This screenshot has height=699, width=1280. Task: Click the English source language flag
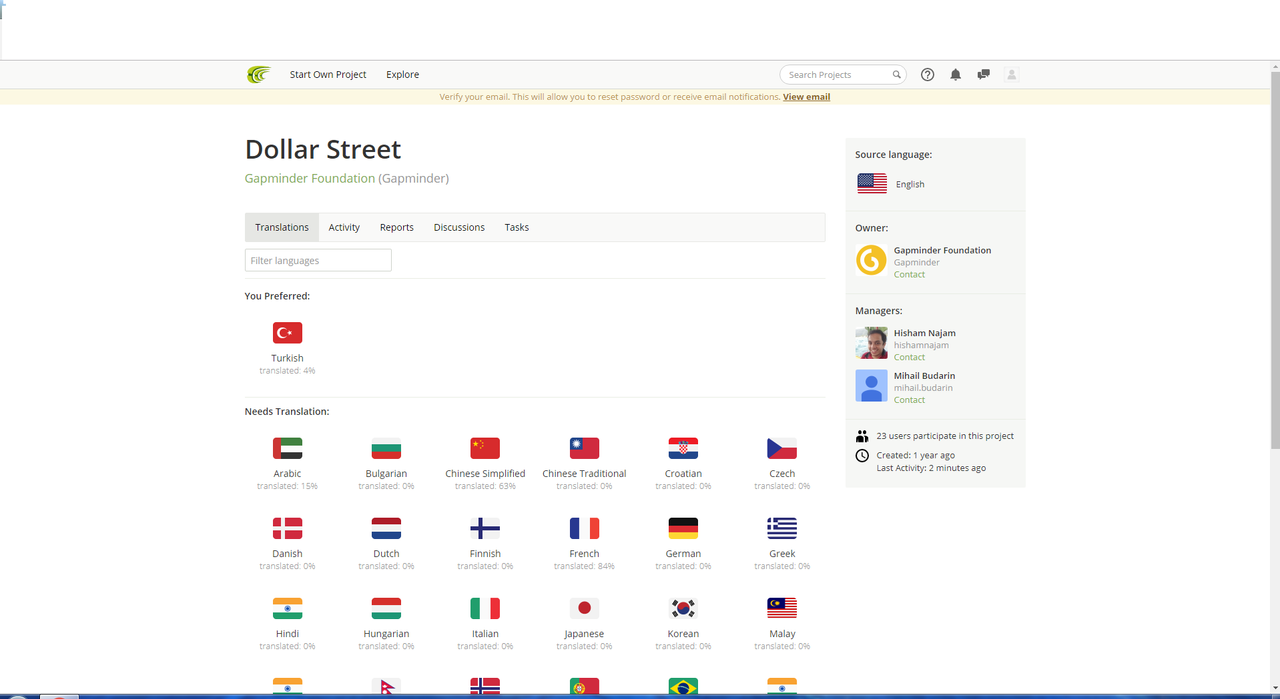872,183
